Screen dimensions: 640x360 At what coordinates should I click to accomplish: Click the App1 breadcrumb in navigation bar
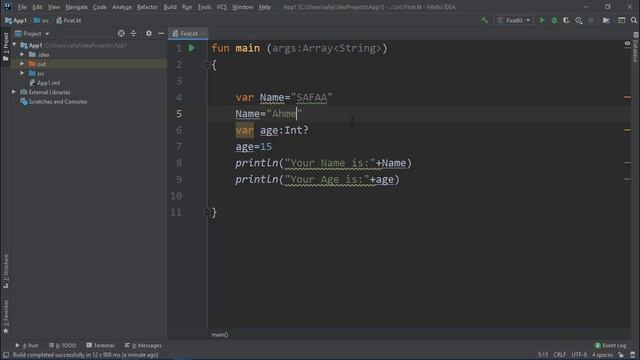click(x=16, y=20)
